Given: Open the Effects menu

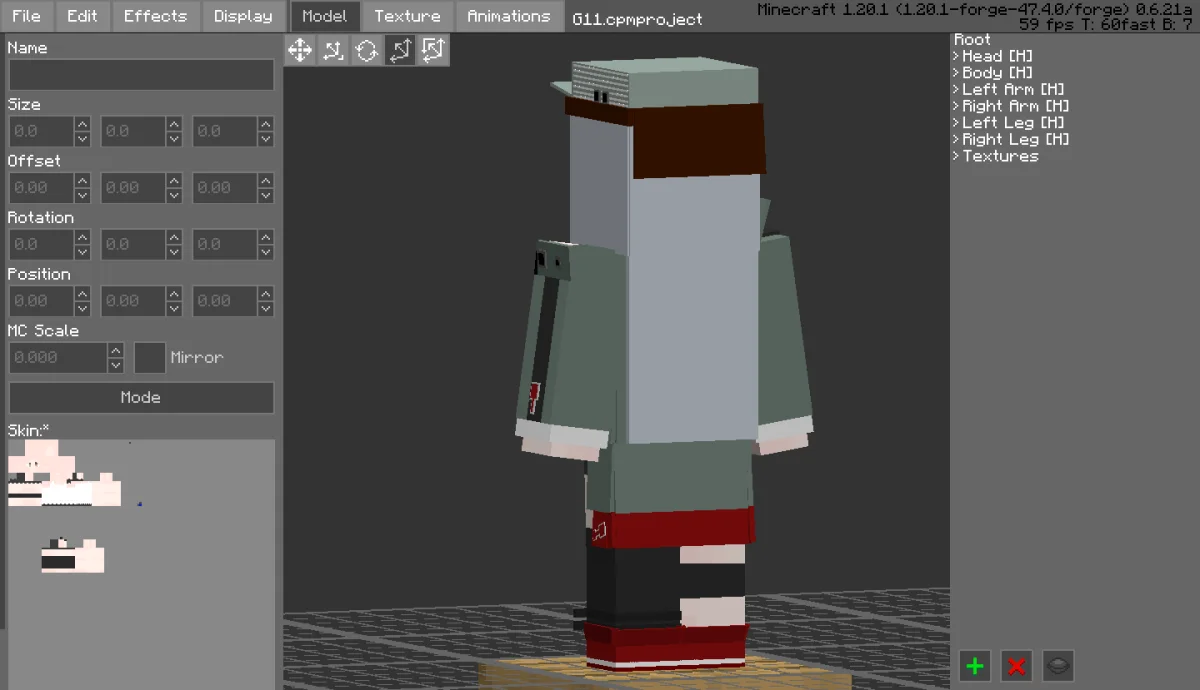Looking at the screenshot, I should [155, 16].
